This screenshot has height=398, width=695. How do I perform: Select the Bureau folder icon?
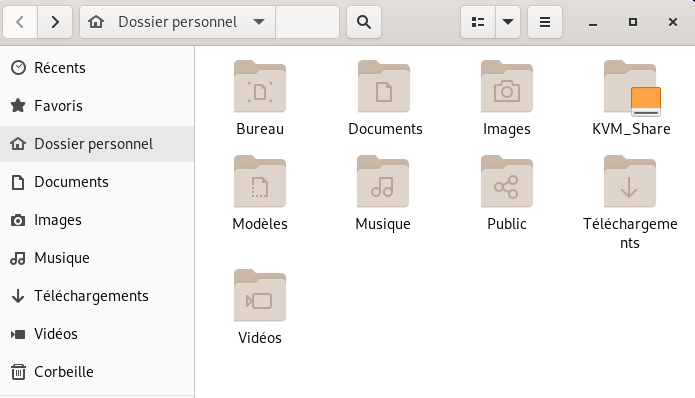click(260, 86)
